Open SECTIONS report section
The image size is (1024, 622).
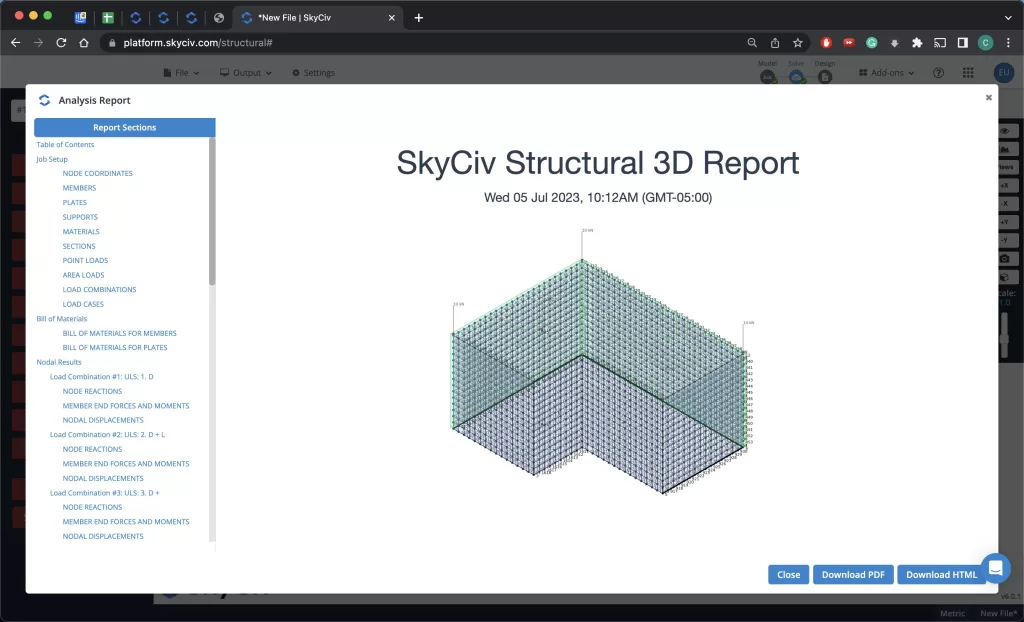point(79,246)
